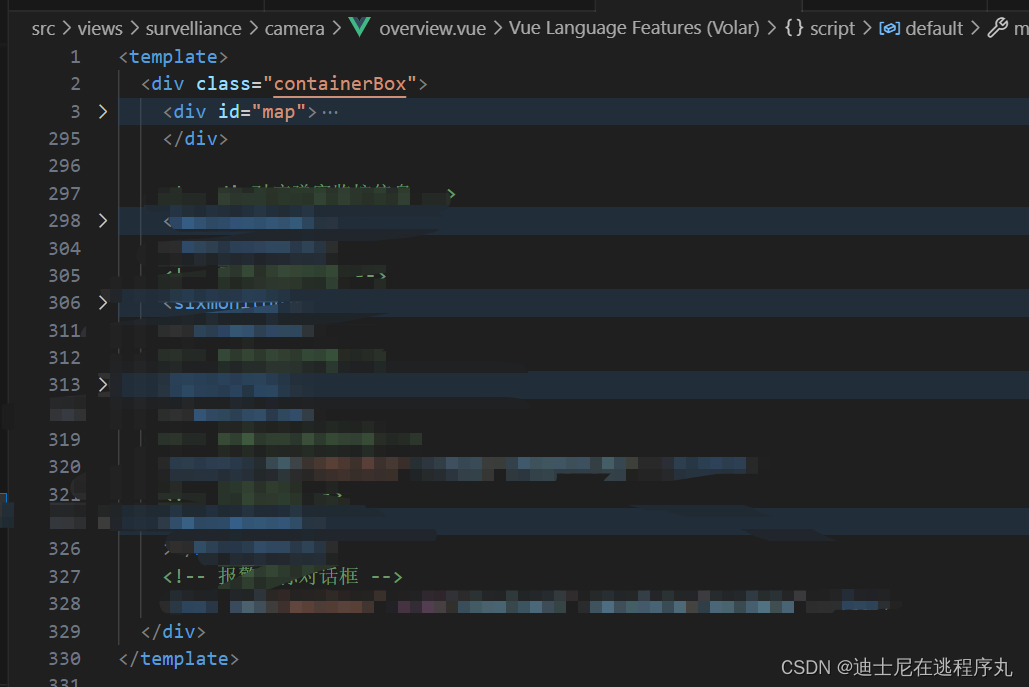Click line number 329 in the gutter
This screenshot has height=687, width=1029.
click(64, 631)
